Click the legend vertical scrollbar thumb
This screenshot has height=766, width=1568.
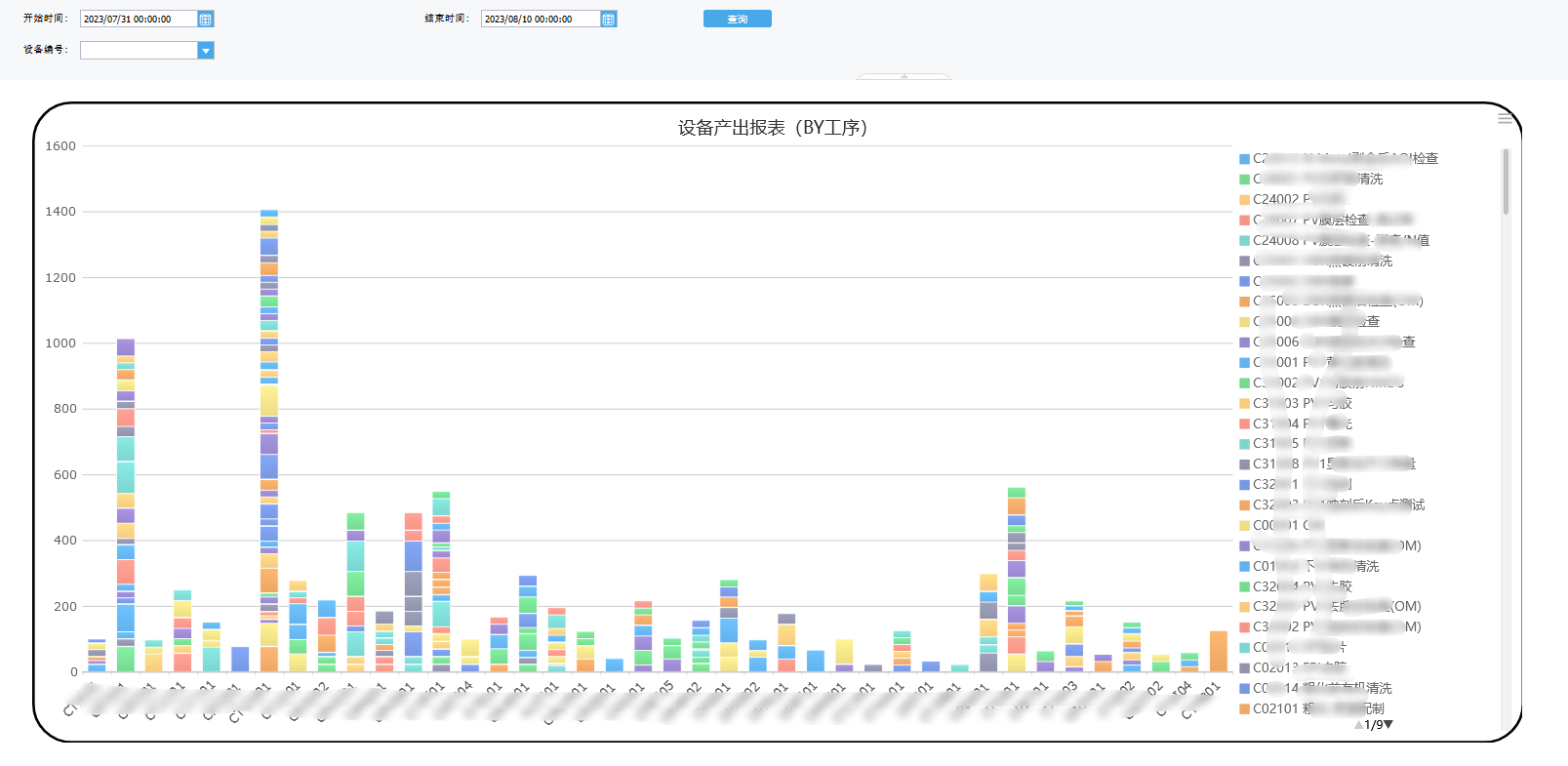coord(1506,181)
